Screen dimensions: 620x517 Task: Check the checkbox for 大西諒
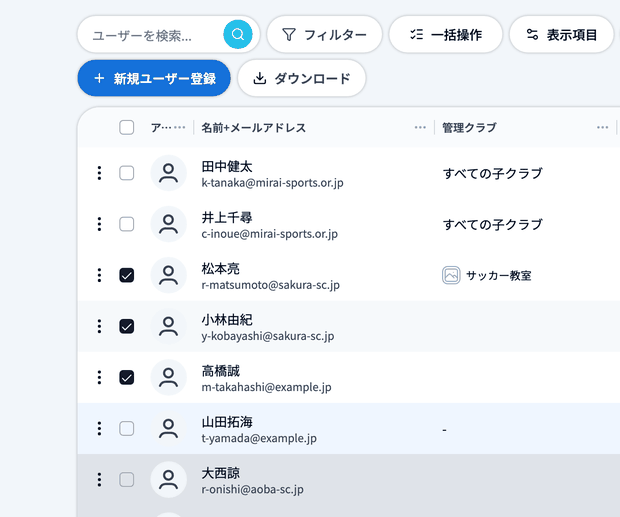pyautogui.click(x=127, y=479)
